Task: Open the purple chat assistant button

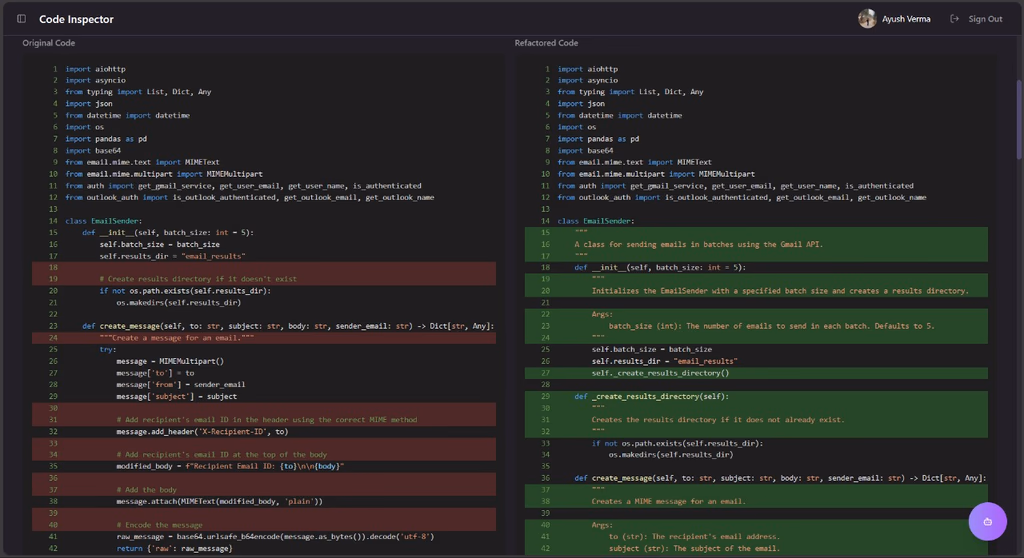Action: (987, 521)
